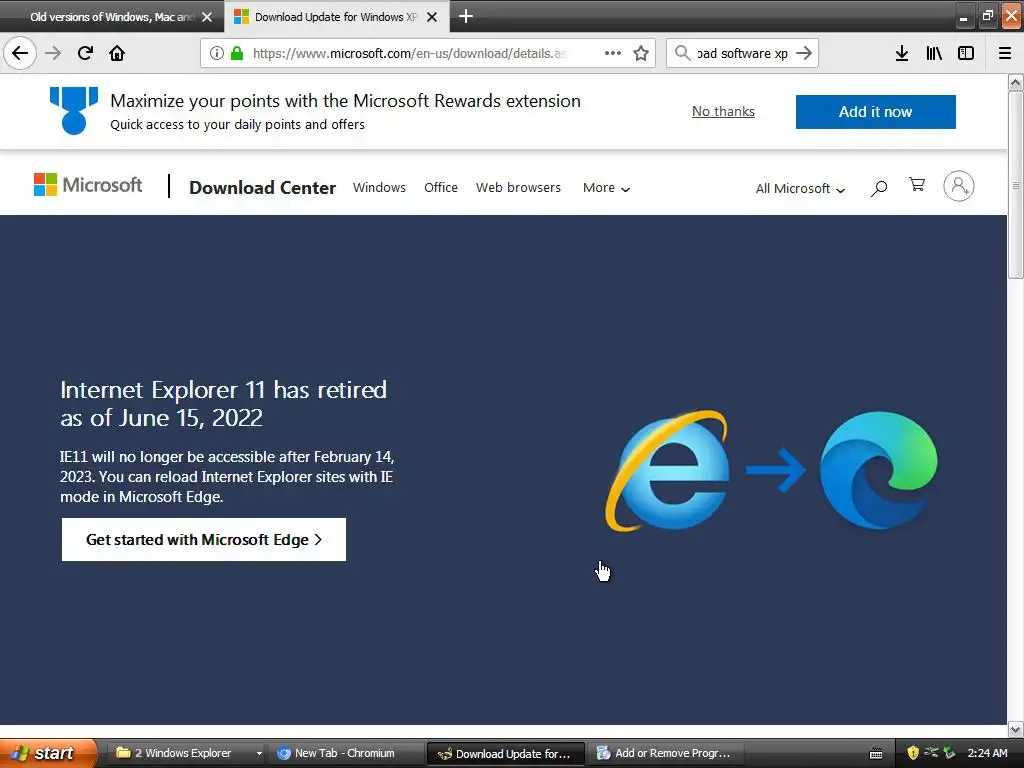This screenshot has height=768, width=1024.
Task: Open the Library bookmarks icon
Action: [934, 53]
